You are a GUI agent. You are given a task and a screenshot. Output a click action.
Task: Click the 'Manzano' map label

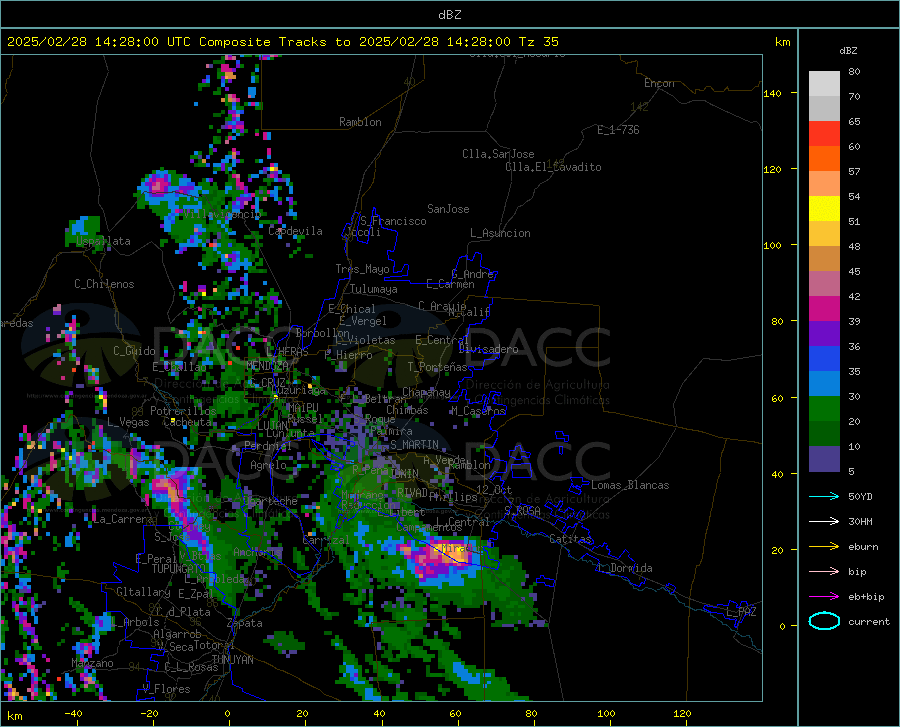(x=92, y=663)
